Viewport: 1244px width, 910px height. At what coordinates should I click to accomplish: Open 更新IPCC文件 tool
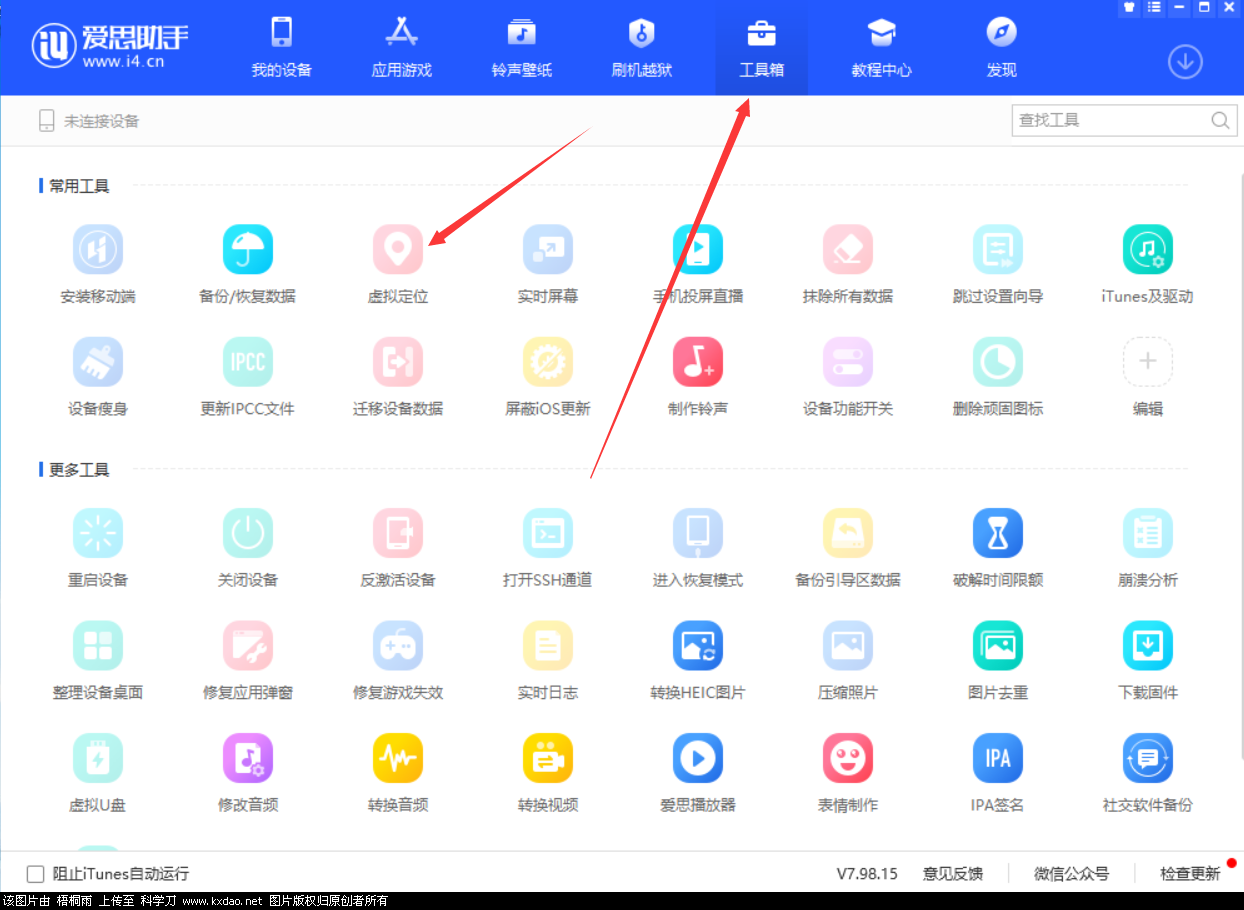click(x=248, y=361)
